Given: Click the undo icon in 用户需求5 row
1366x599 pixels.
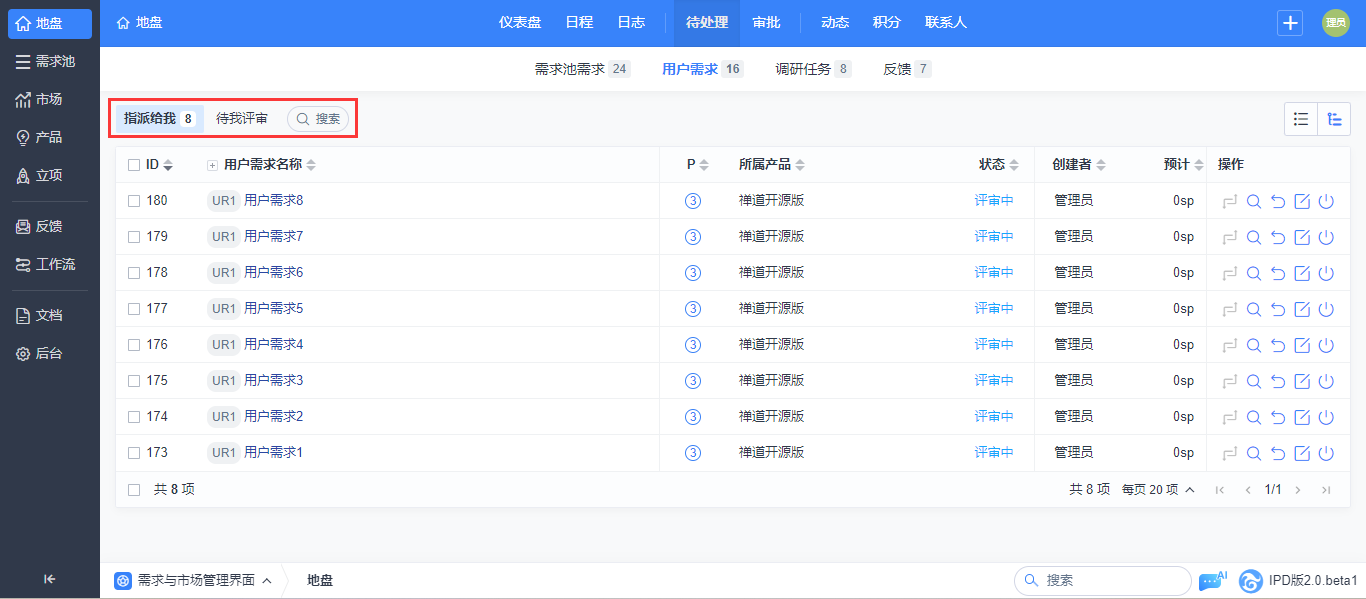Looking at the screenshot, I should click(x=1278, y=309).
